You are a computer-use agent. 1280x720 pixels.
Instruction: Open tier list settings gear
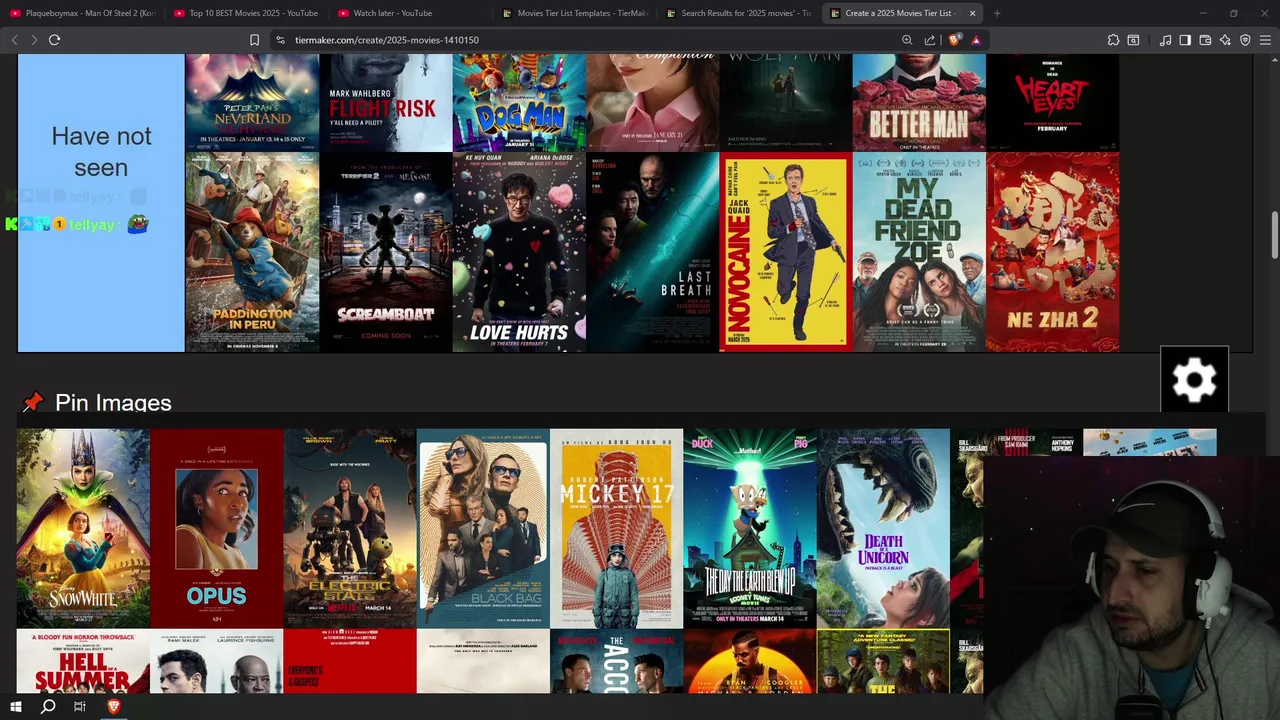coord(1194,380)
